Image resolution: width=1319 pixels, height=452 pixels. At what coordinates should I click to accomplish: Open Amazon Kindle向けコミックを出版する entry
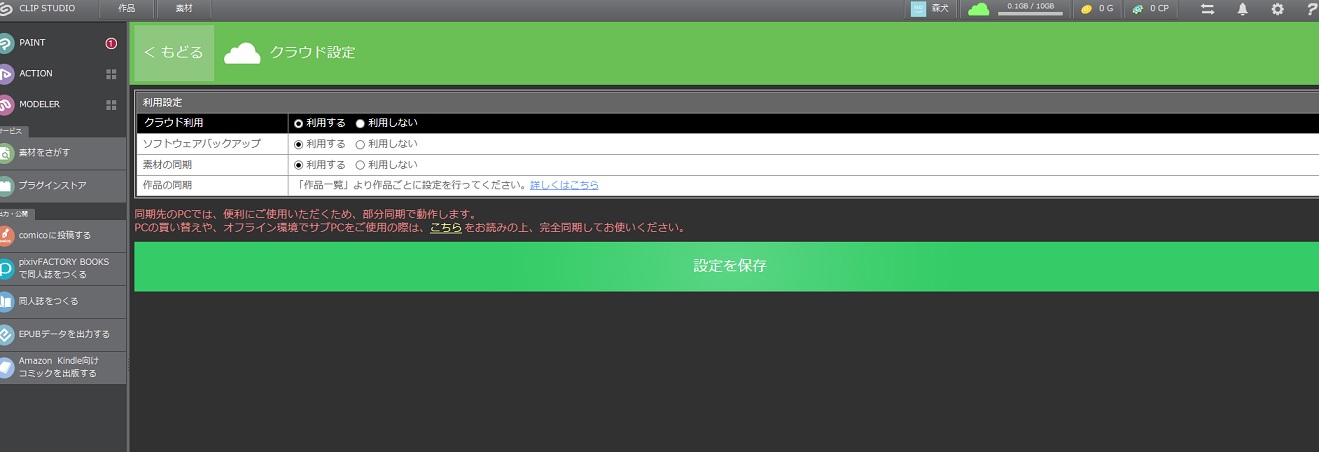coord(63,367)
